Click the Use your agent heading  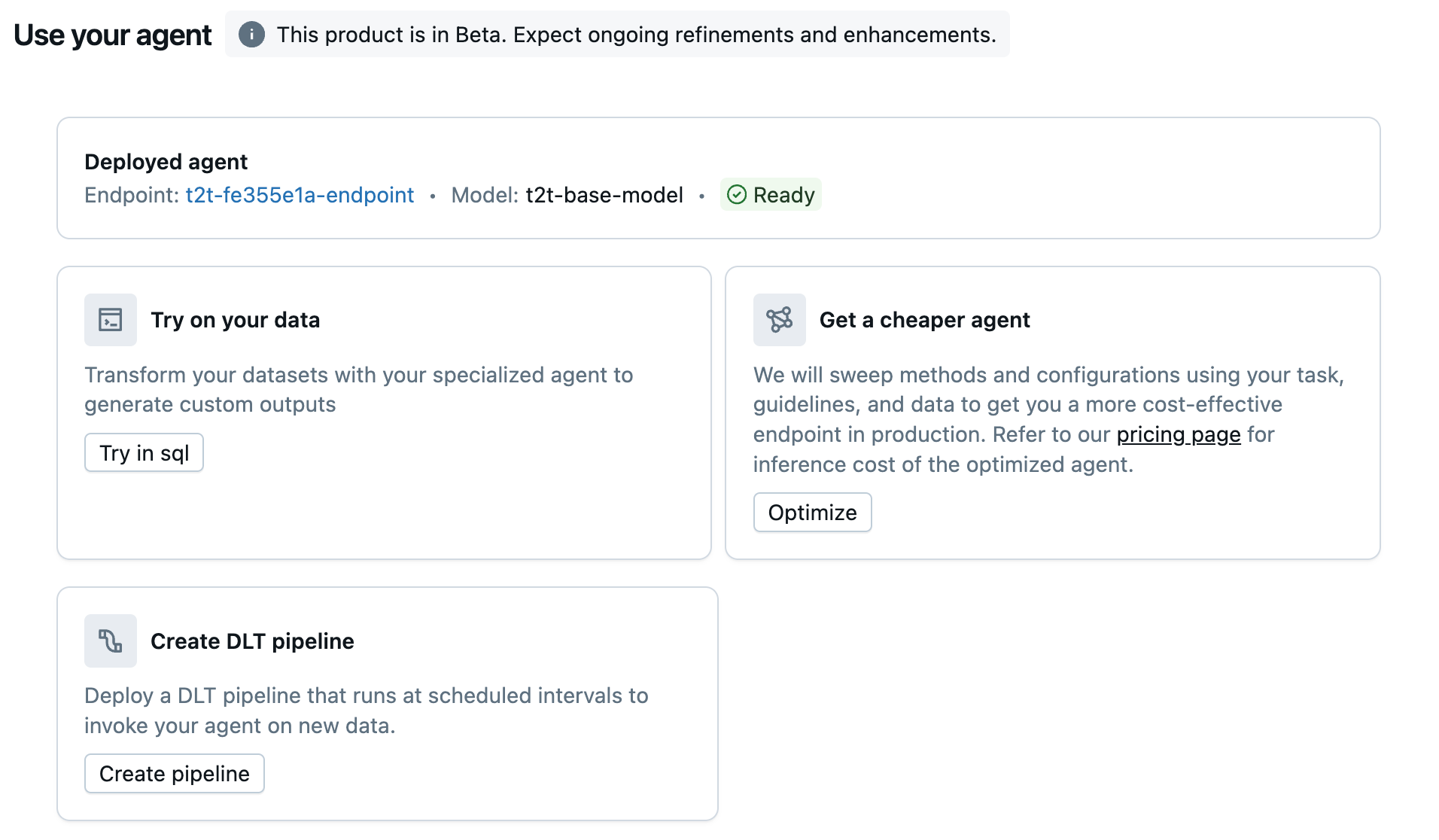tap(113, 35)
